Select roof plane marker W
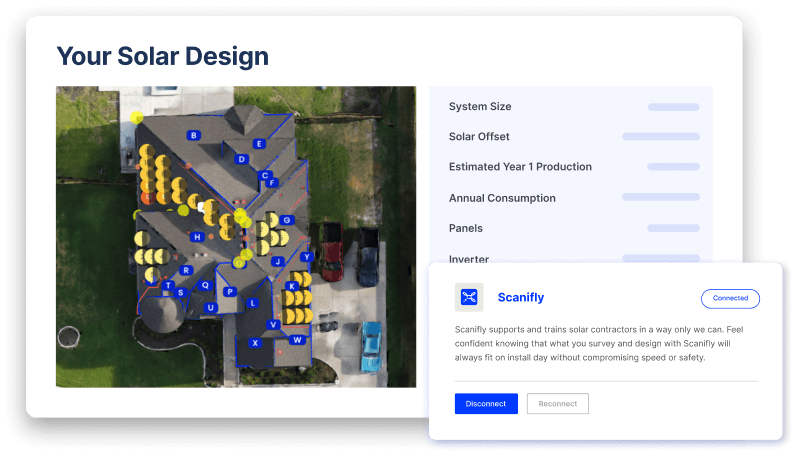 [x=297, y=340]
